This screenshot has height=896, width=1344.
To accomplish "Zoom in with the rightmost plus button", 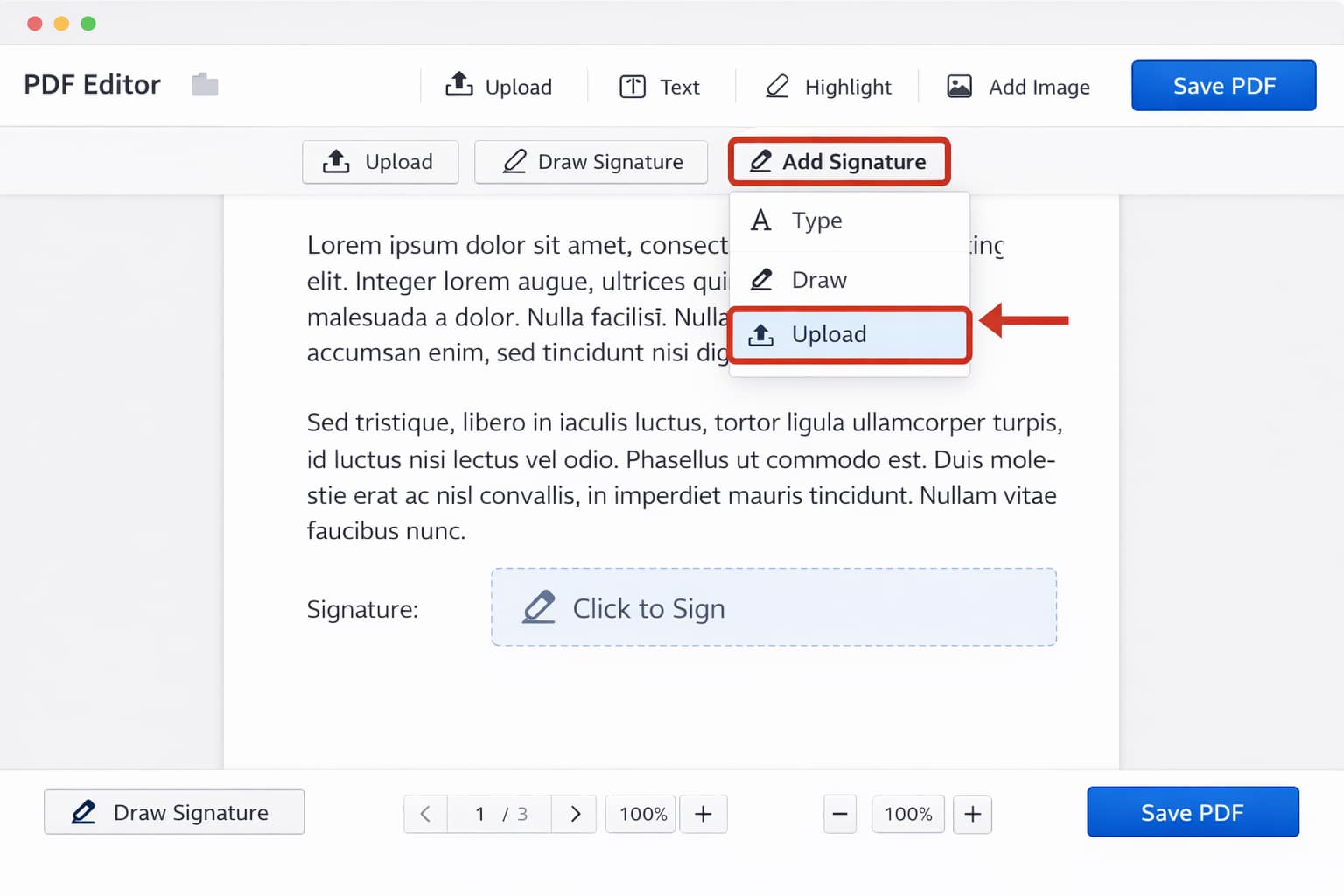I will 972,814.
